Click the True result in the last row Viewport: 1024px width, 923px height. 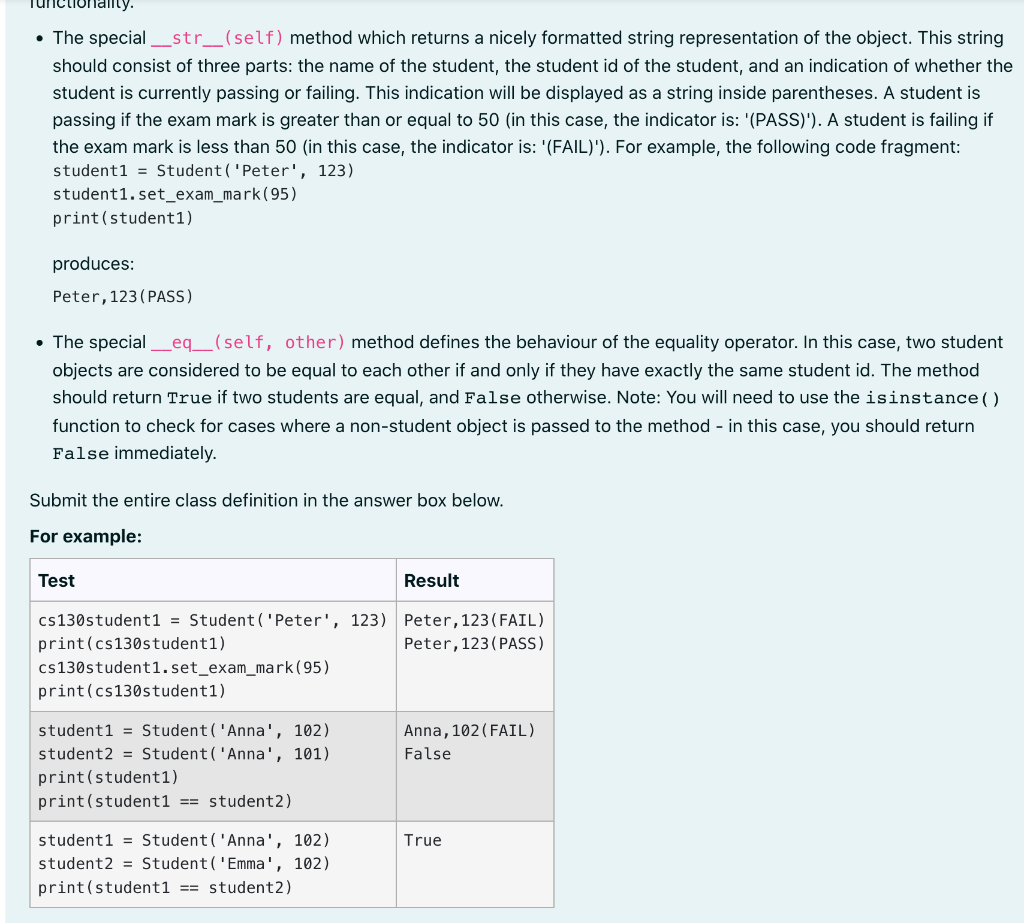(420, 840)
